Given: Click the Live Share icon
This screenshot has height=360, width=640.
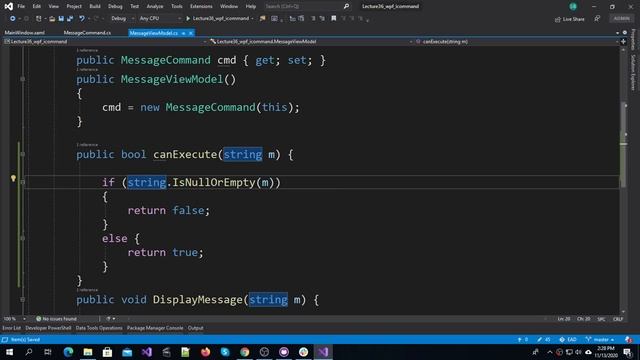Looking at the screenshot, I should (558, 19).
